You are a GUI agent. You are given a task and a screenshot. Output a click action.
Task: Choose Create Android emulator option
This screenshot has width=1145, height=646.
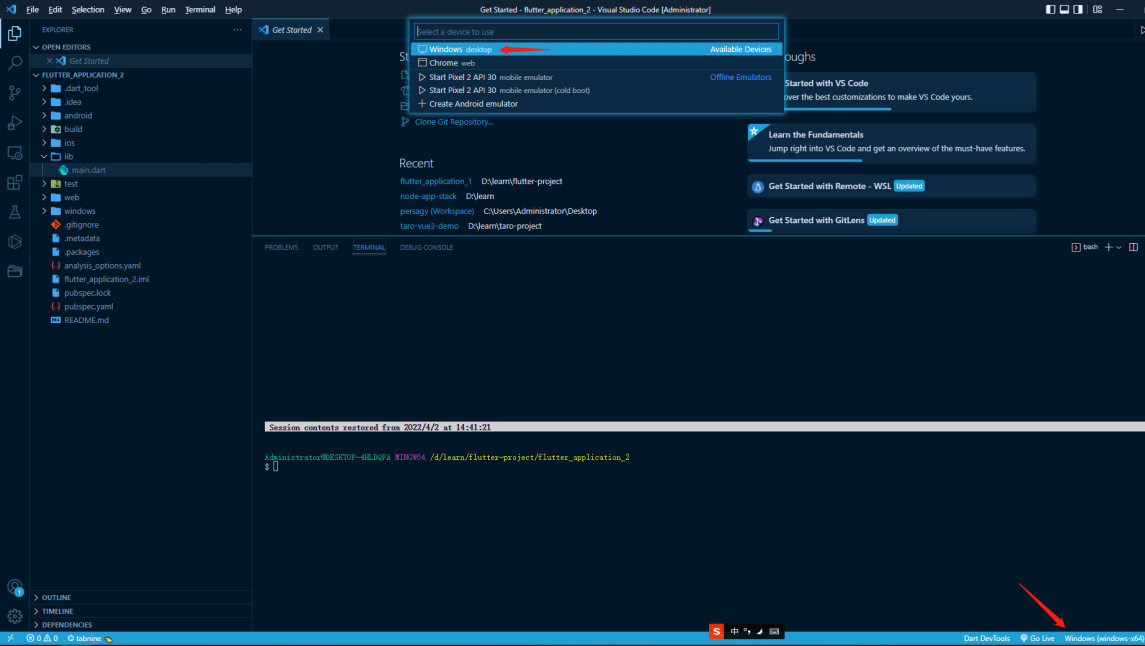596,104
